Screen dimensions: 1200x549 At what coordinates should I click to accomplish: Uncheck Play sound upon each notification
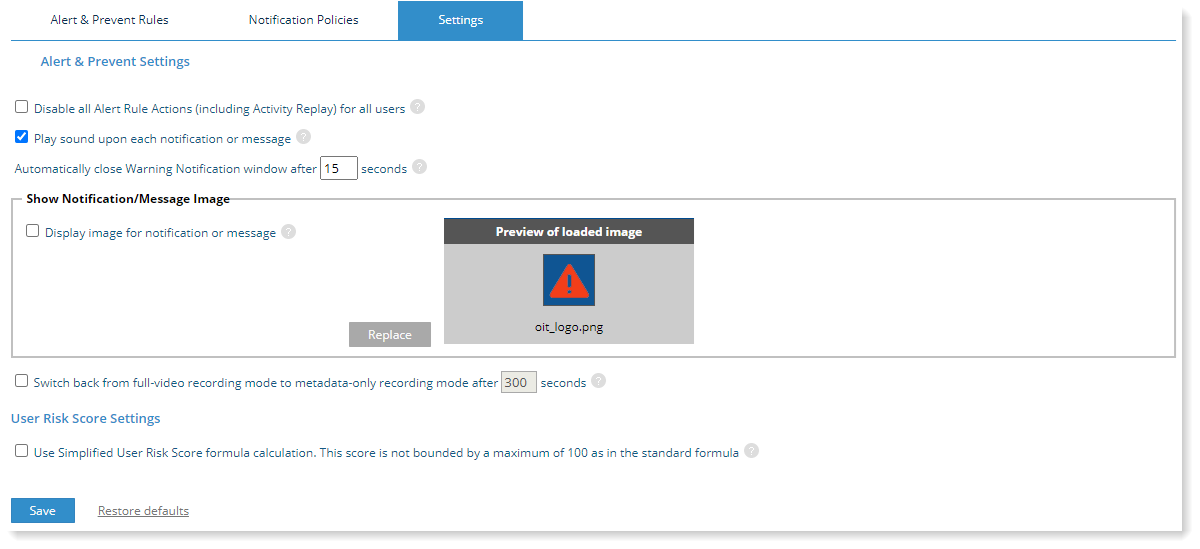(22, 137)
